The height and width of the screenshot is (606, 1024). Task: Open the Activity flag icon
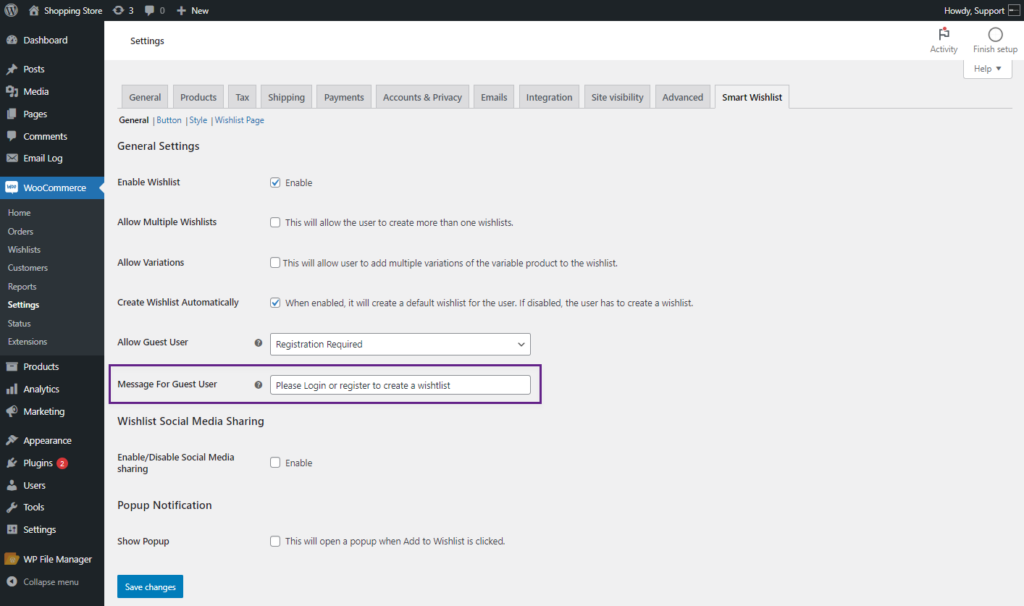[x=944, y=34]
